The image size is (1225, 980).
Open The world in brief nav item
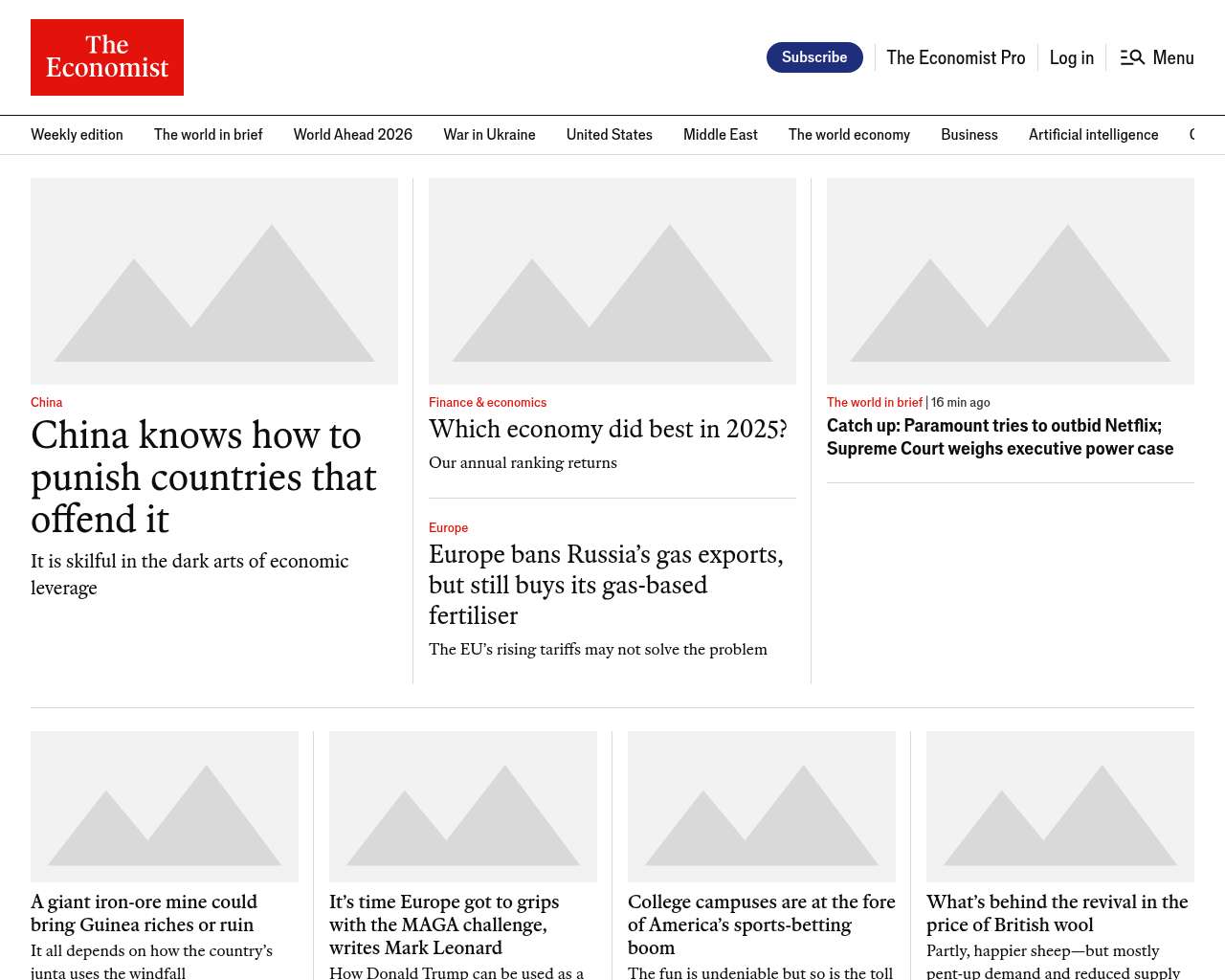pyautogui.click(x=208, y=135)
